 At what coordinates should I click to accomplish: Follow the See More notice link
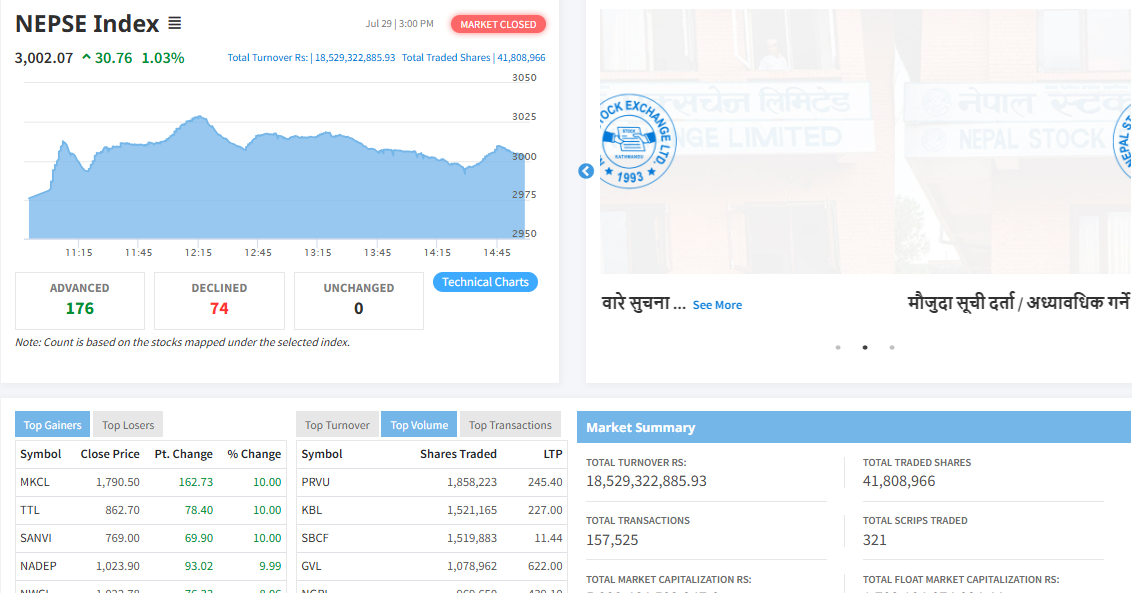click(x=717, y=305)
